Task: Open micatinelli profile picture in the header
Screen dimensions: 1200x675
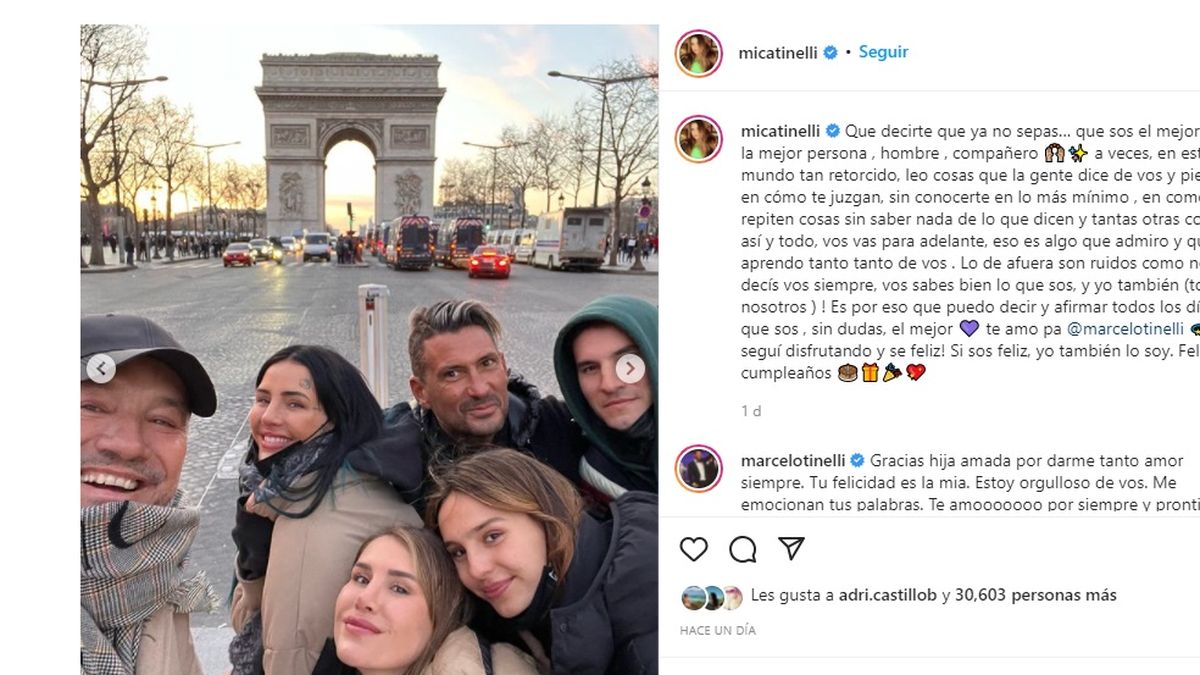Action: [x=698, y=53]
